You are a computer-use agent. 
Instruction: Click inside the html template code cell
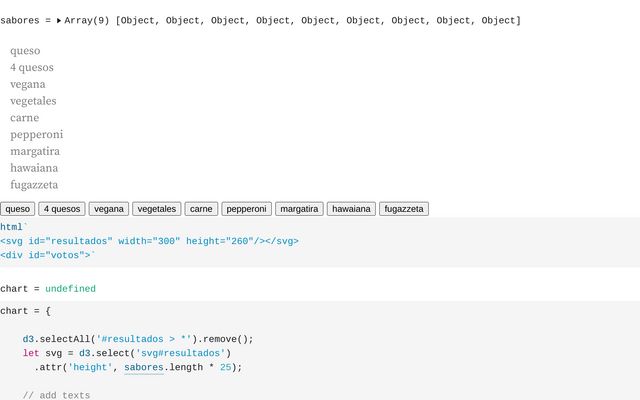click(x=150, y=241)
